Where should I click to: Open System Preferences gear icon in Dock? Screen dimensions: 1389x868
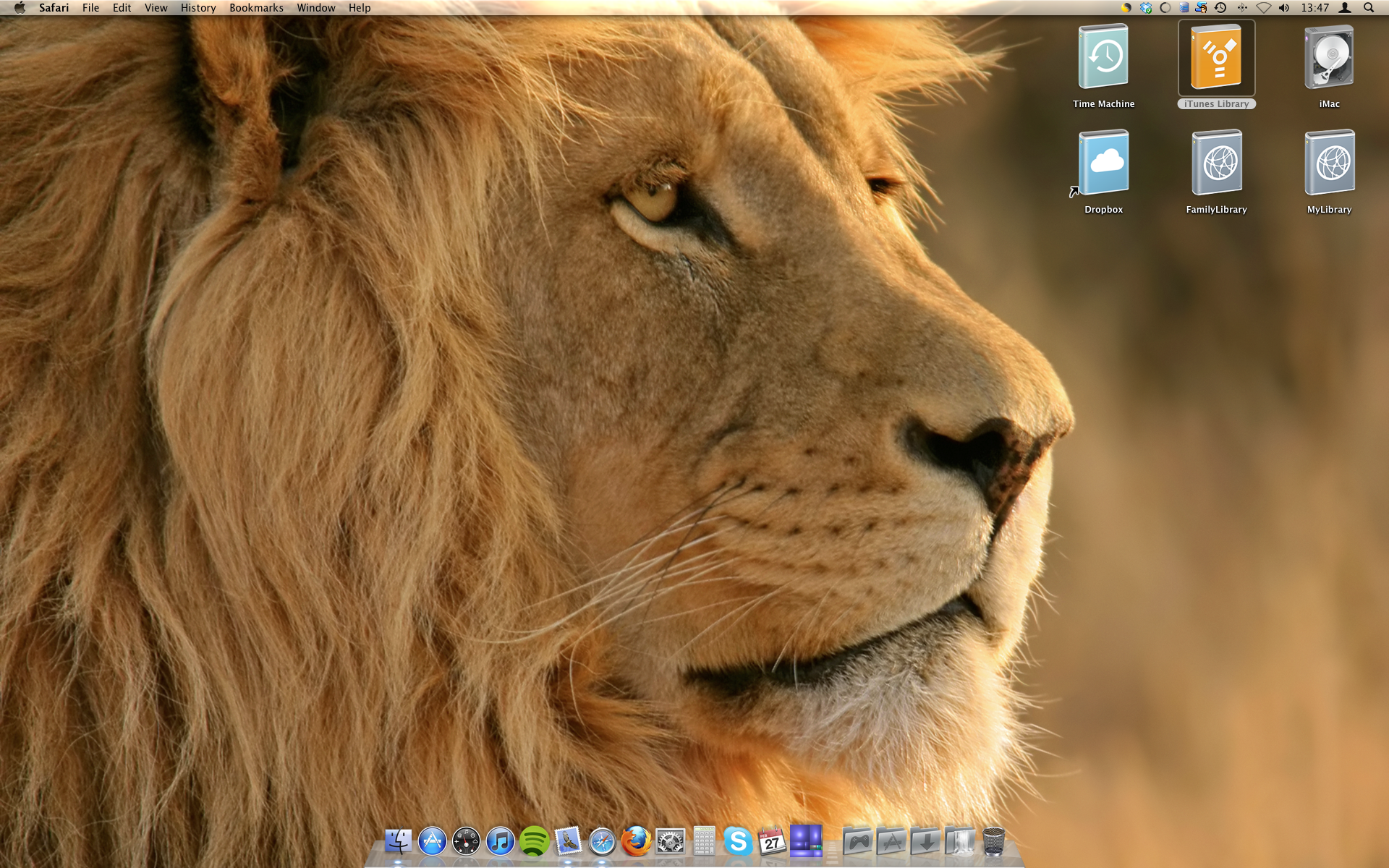pyautogui.click(x=670, y=841)
